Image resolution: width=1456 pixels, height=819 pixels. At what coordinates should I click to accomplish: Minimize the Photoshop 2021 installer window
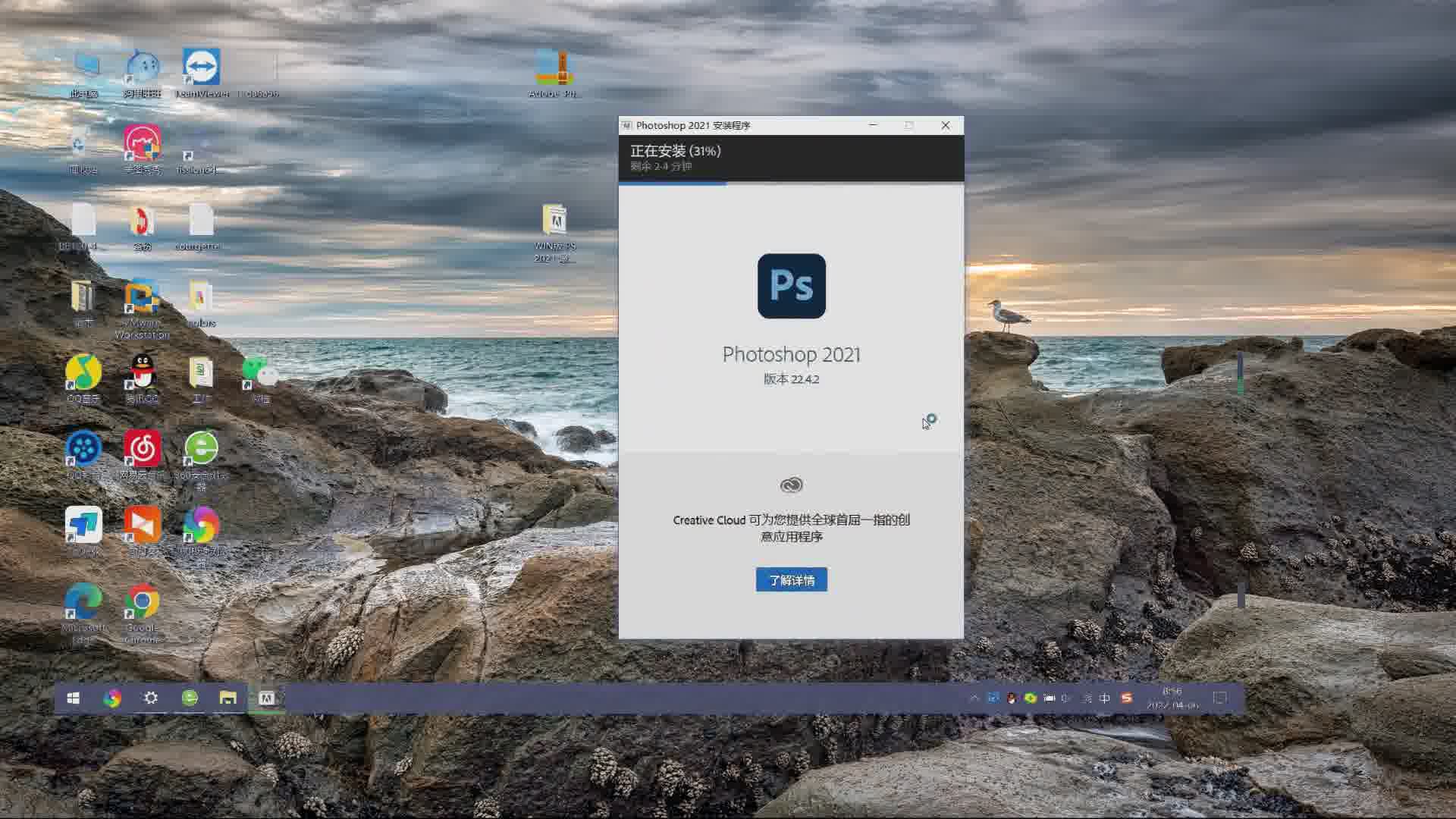[873, 125]
